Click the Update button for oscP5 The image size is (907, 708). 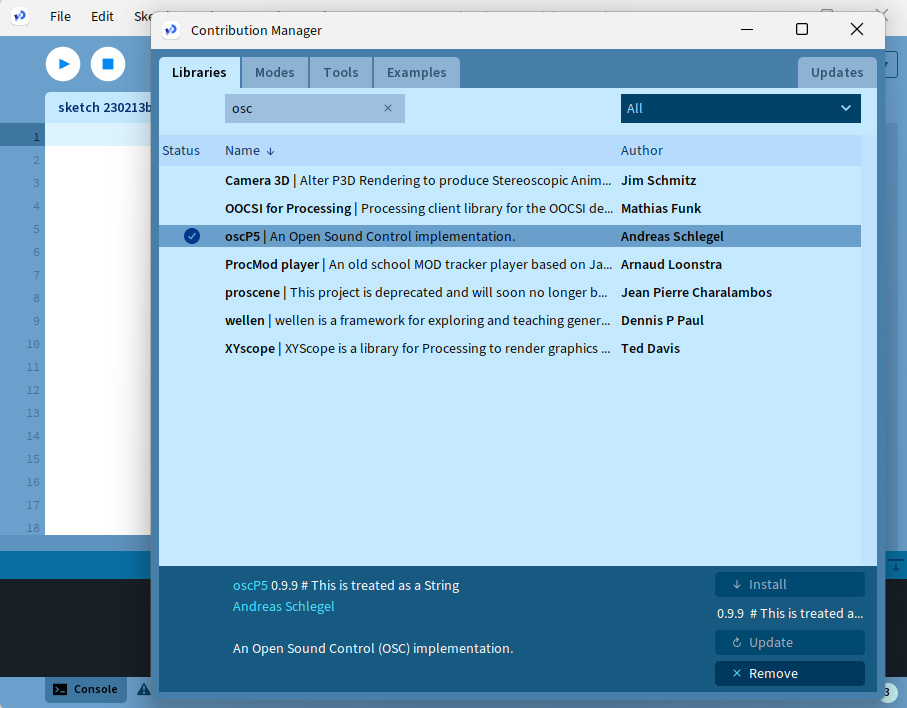789,642
